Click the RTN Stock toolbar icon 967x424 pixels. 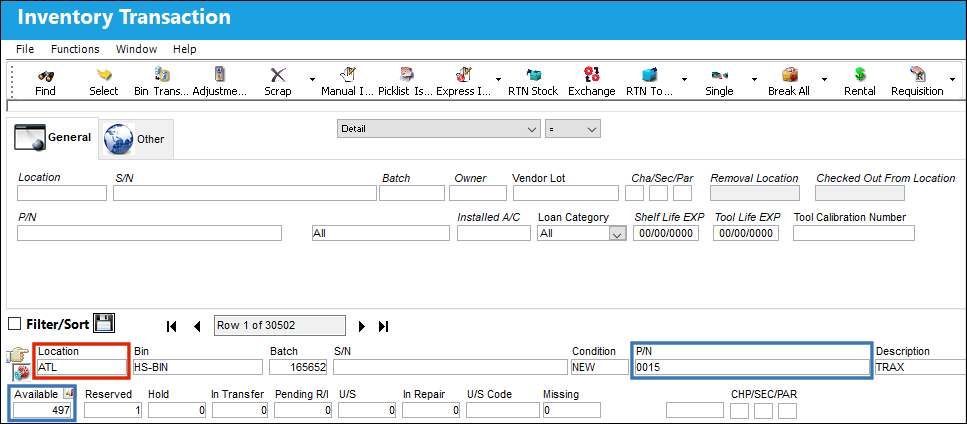(533, 75)
